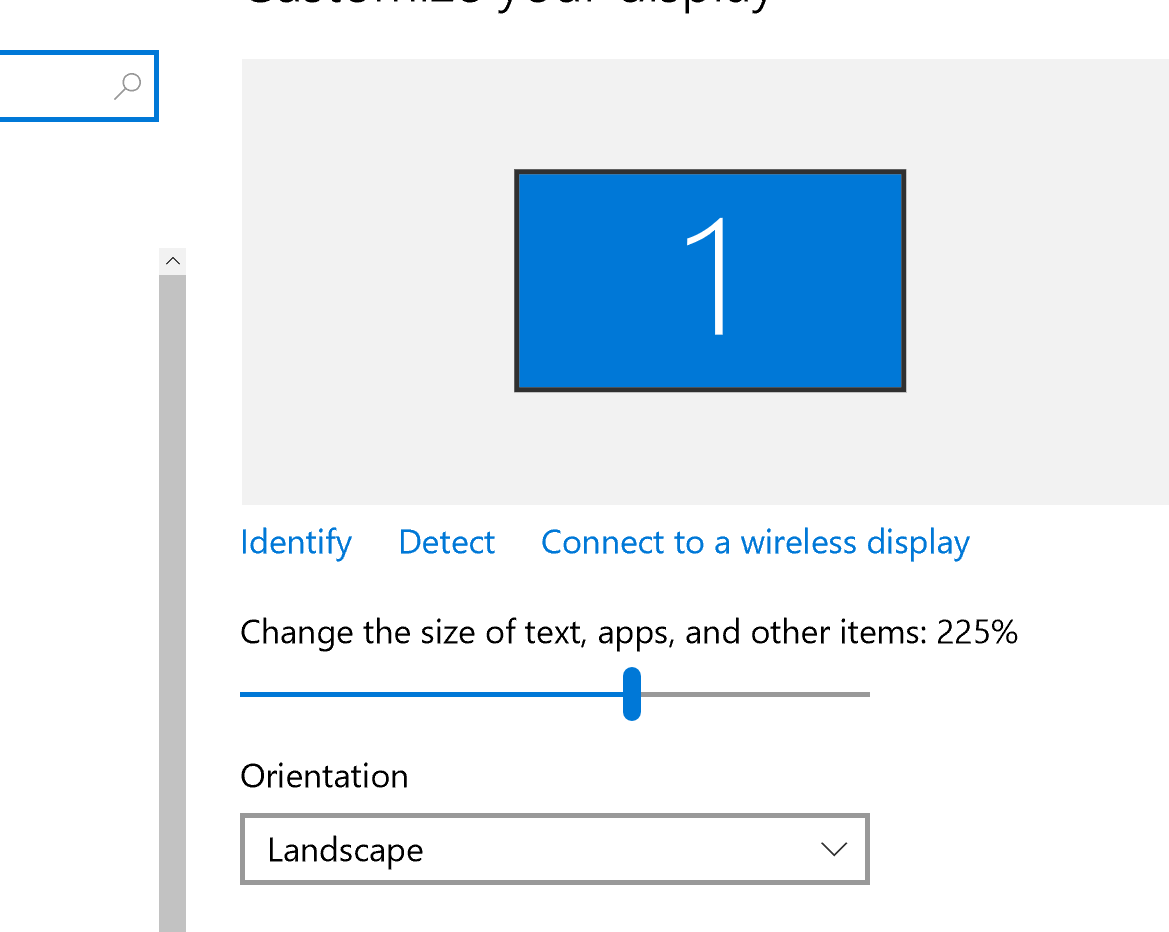1169x932 pixels.
Task: Click the vertical scrollbar track
Action: coord(172,600)
